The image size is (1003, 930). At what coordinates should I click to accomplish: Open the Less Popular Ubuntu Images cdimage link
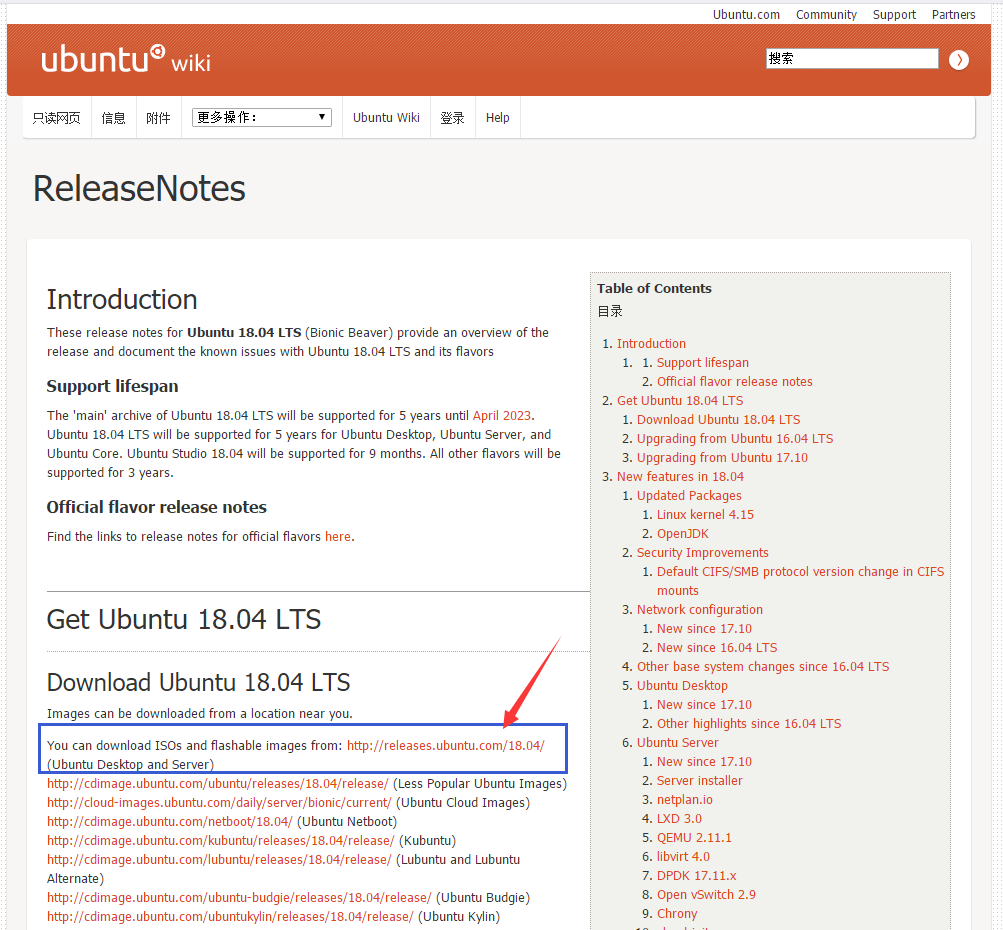217,784
